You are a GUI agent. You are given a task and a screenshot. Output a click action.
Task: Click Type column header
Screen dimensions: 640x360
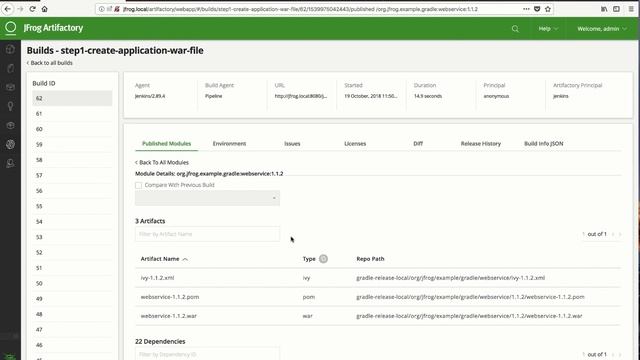(309, 259)
